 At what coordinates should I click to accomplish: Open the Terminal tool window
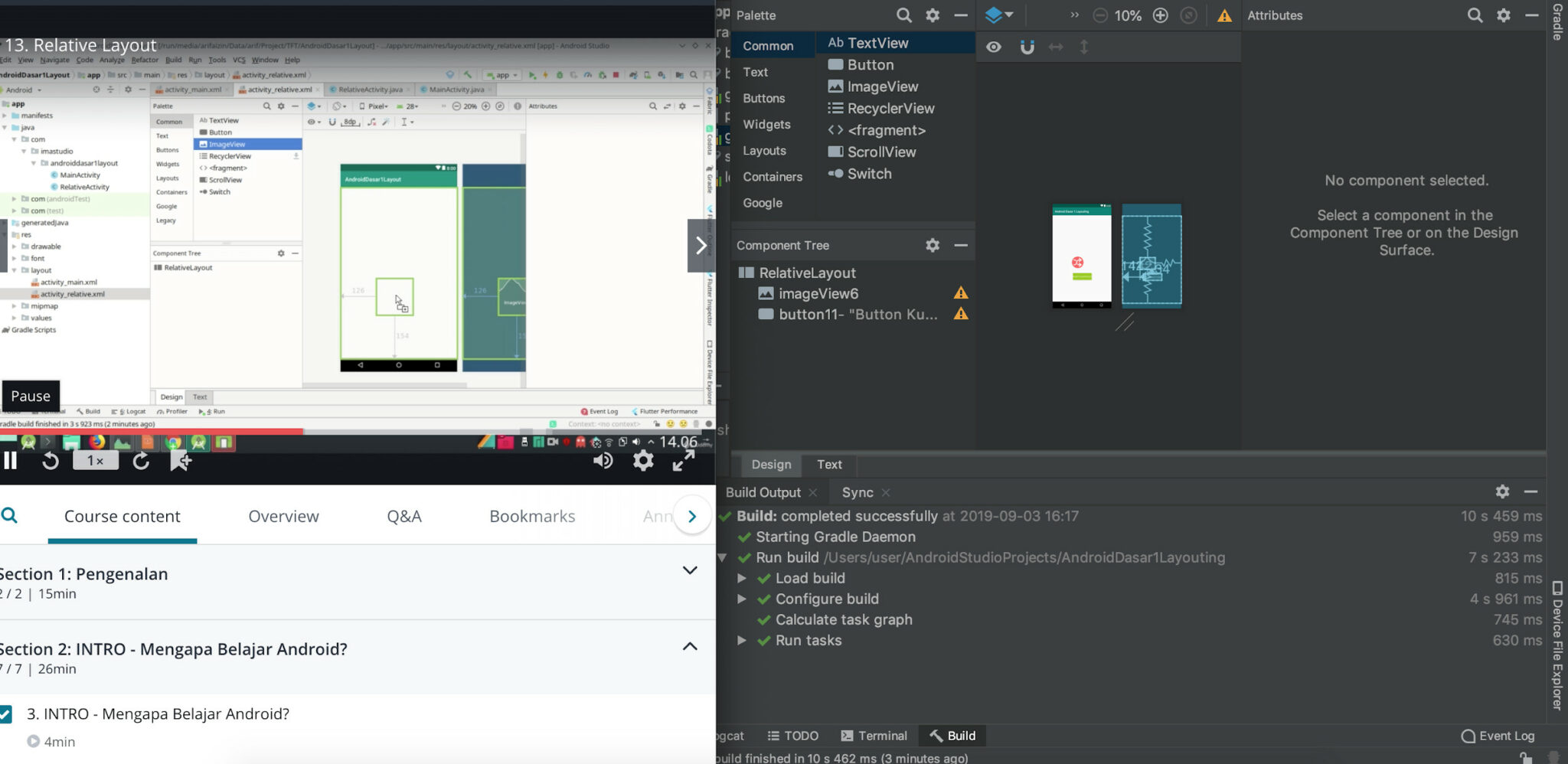(x=874, y=736)
